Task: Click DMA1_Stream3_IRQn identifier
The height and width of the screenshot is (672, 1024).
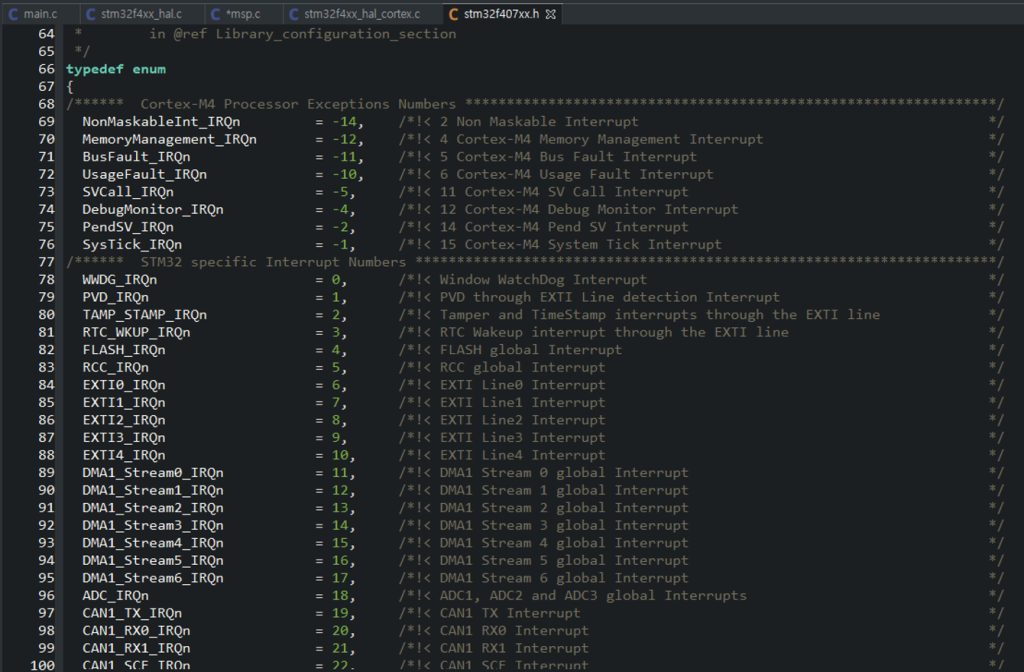Action: tap(153, 525)
